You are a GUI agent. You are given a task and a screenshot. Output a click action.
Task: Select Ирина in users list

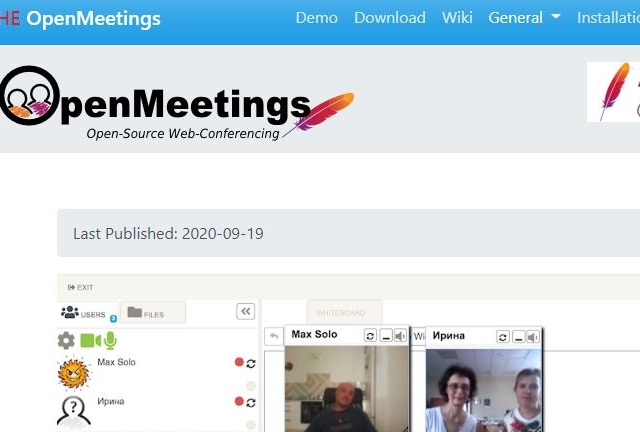click(x=111, y=401)
